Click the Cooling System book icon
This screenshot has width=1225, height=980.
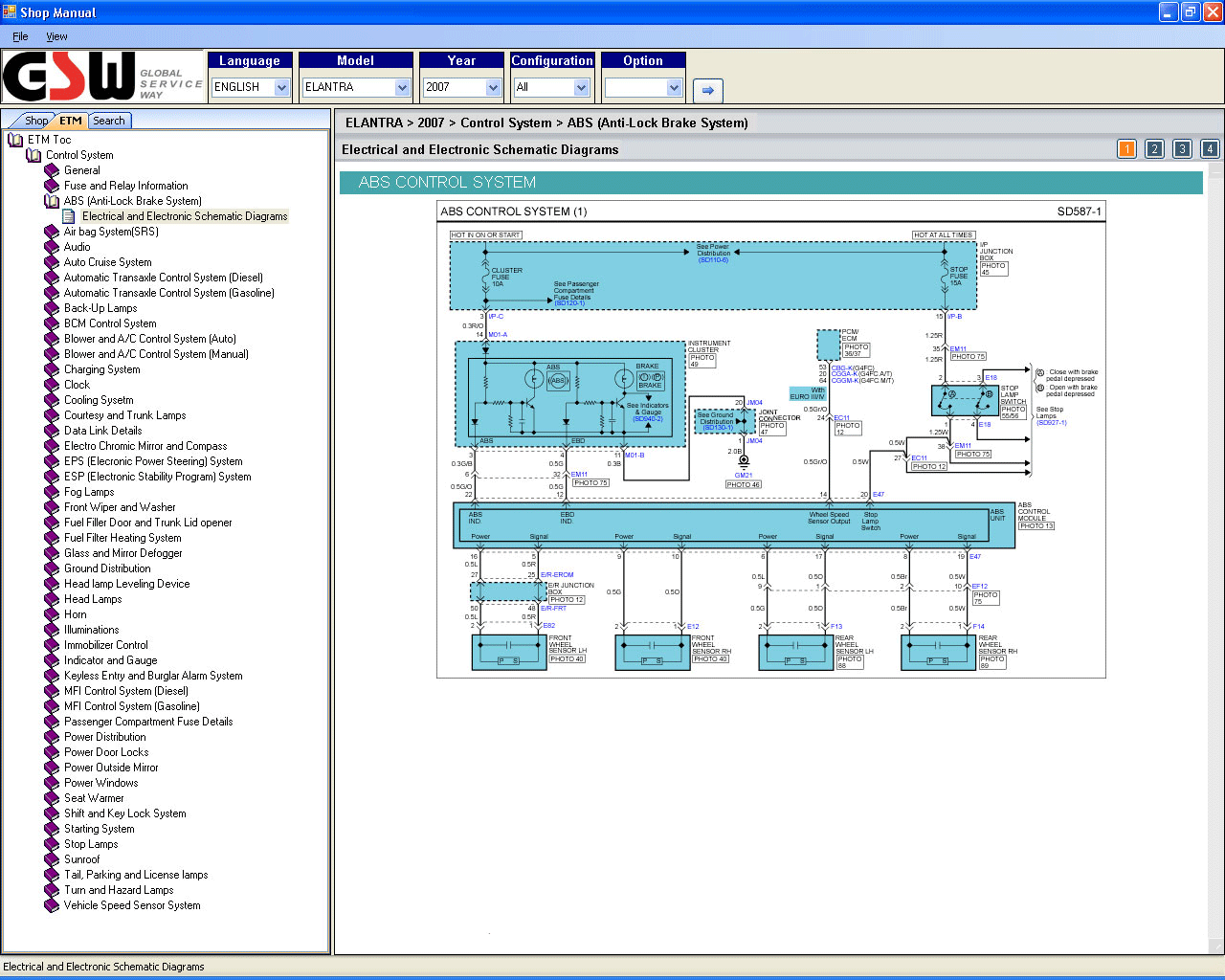[52, 400]
